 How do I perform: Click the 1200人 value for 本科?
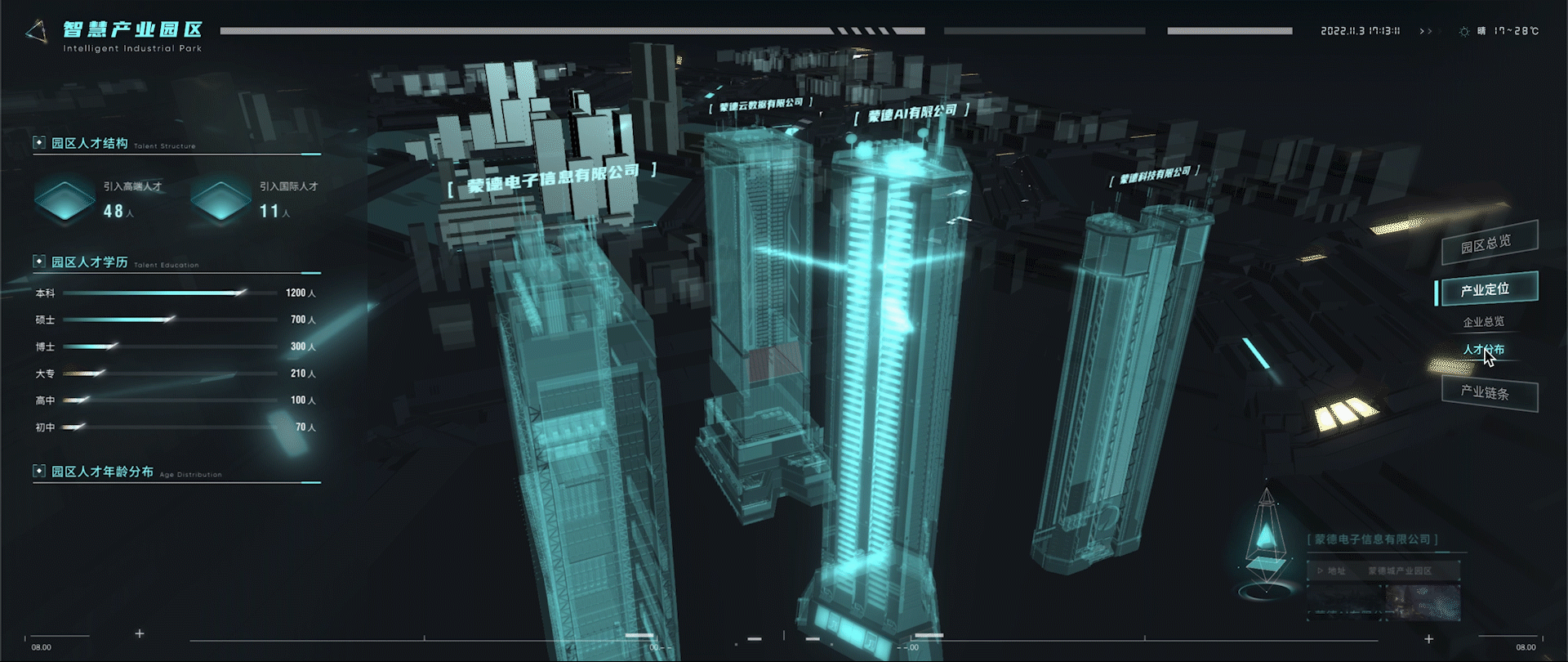pyautogui.click(x=301, y=293)
